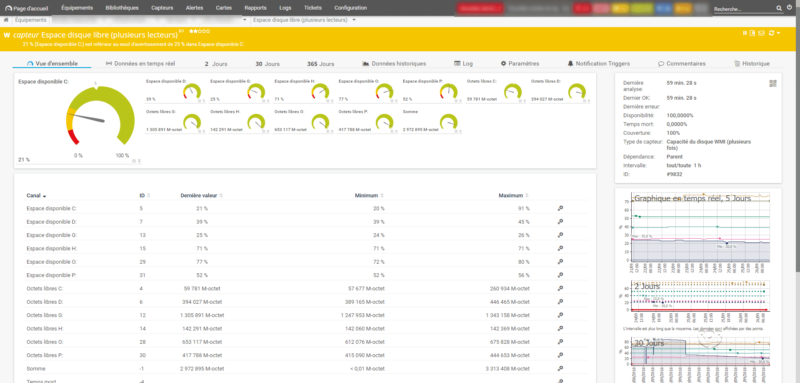
Task: Switch to the Vue d'ensemble tab
Action: tap(53, 64)
